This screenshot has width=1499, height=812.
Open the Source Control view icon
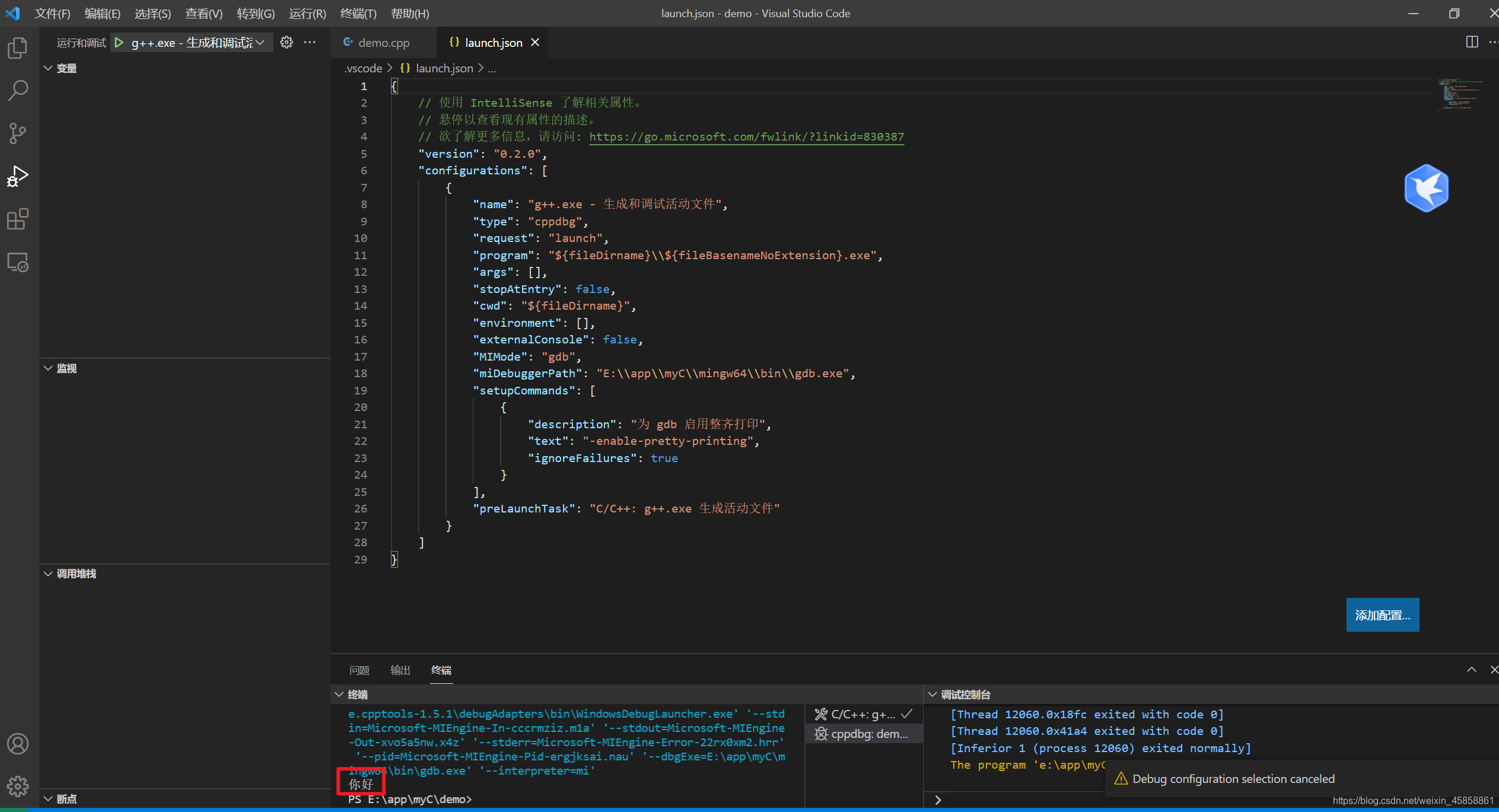pyautogui.click(x=18, y=133)
